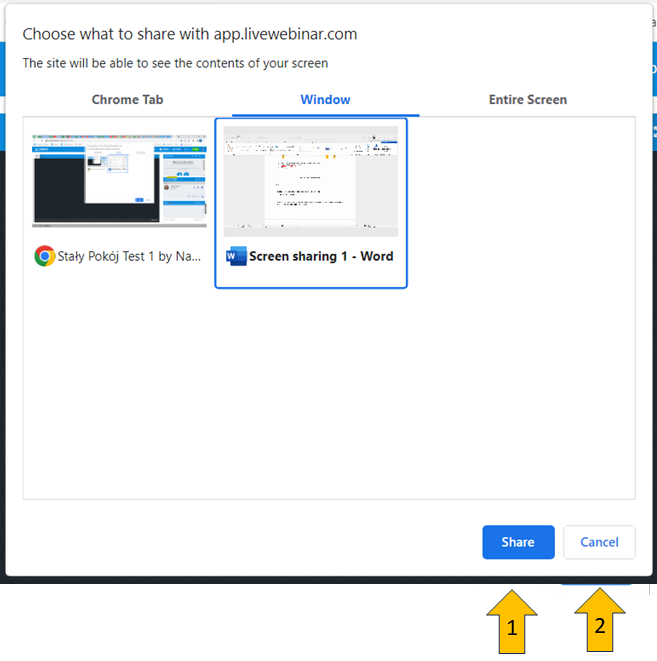Switch to the Chrome Tab tab
This screenshot has width=657, height=661.
pyautogui.click(x=127, y=100)
